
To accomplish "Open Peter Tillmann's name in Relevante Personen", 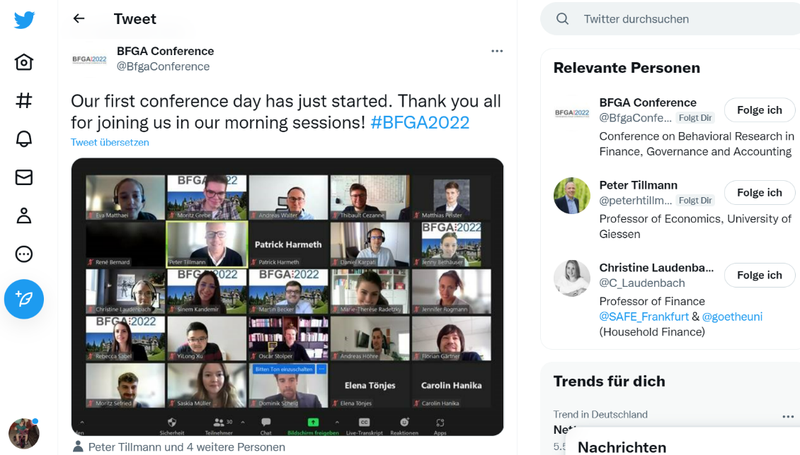I will click(638, 185).
